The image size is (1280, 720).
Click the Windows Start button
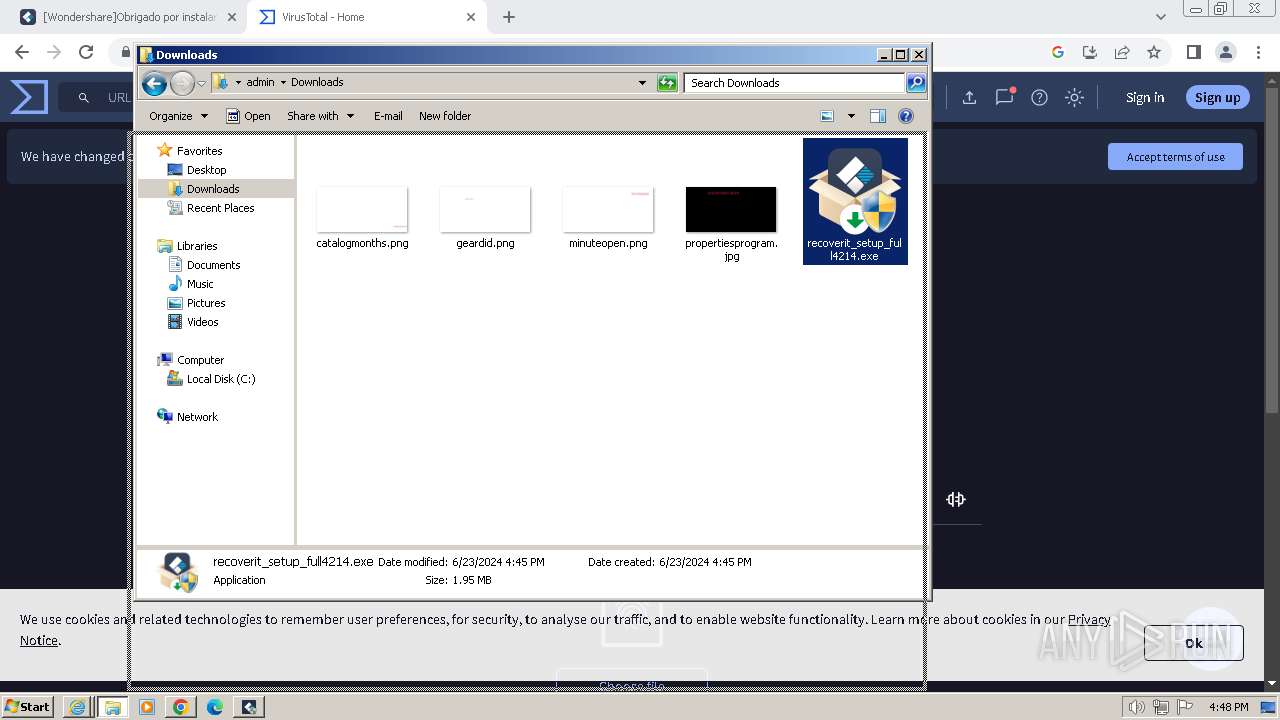(x=27, y=706)
